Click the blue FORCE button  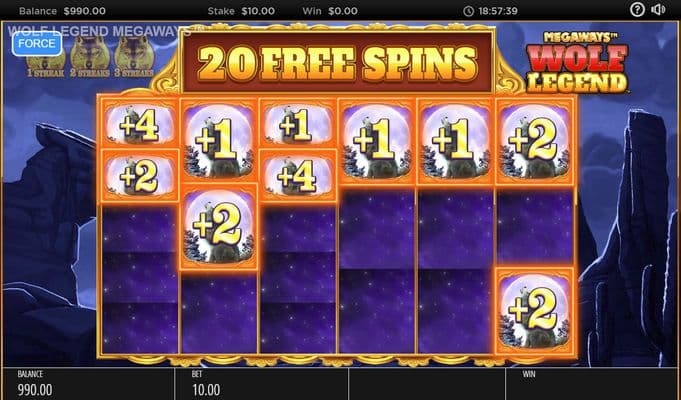tap(37, 43)
